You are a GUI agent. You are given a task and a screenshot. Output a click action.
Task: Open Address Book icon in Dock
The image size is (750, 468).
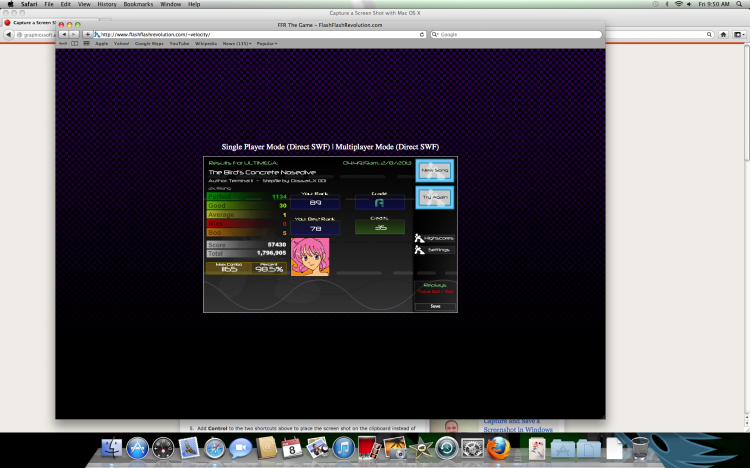pyautogui.click(x=266, y=448)
